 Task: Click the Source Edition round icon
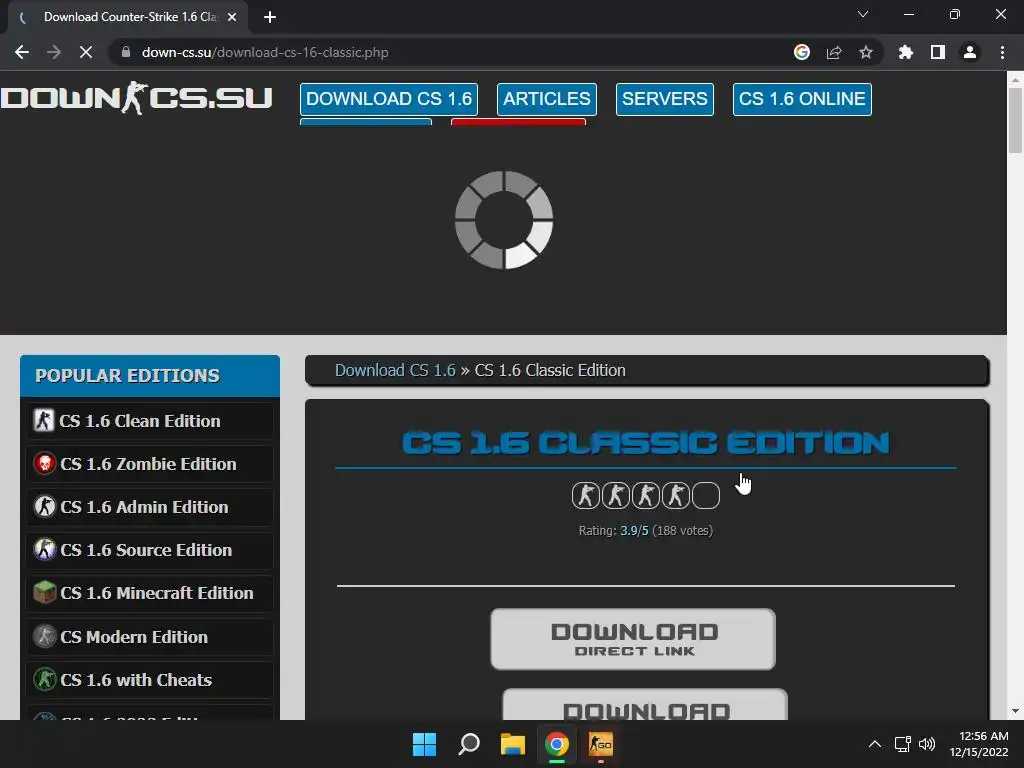click(44, 550)
